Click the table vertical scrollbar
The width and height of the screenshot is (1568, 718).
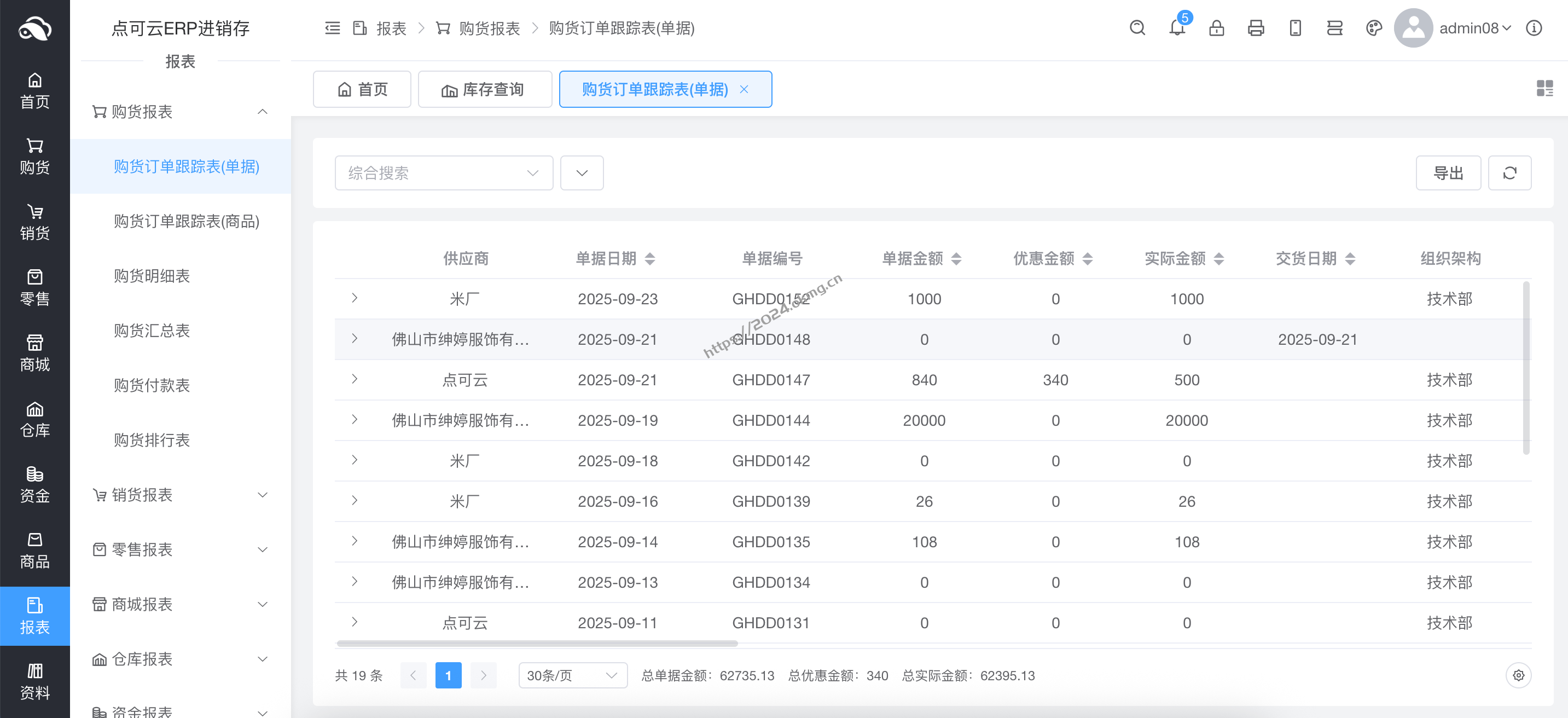point(1526,368)
